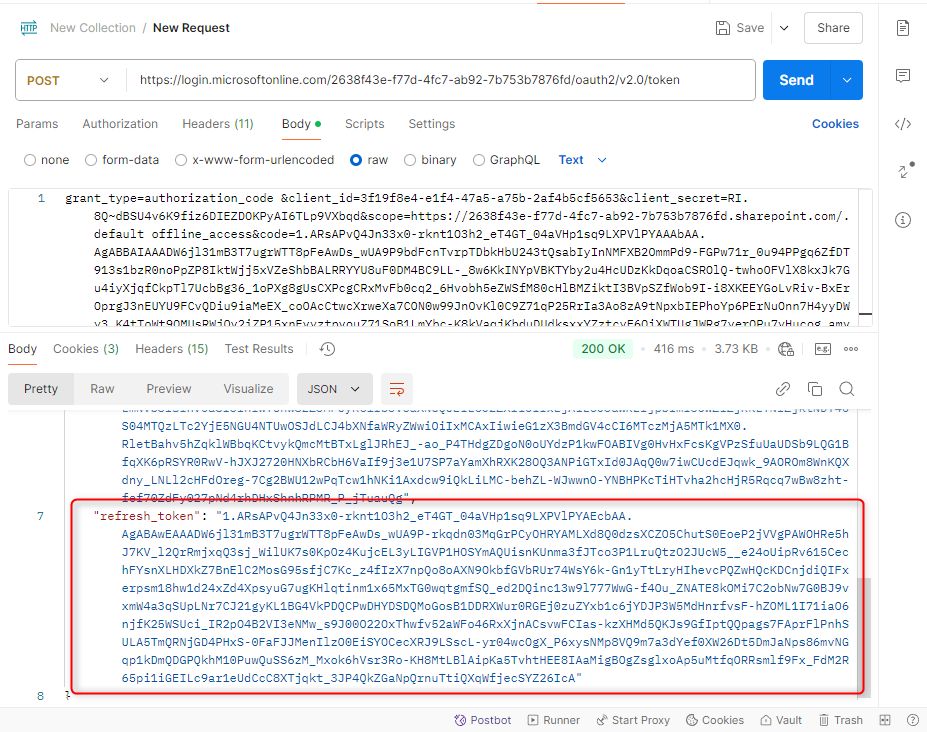Open the Comments icon in right sidebar

click(x=903, y=76)
